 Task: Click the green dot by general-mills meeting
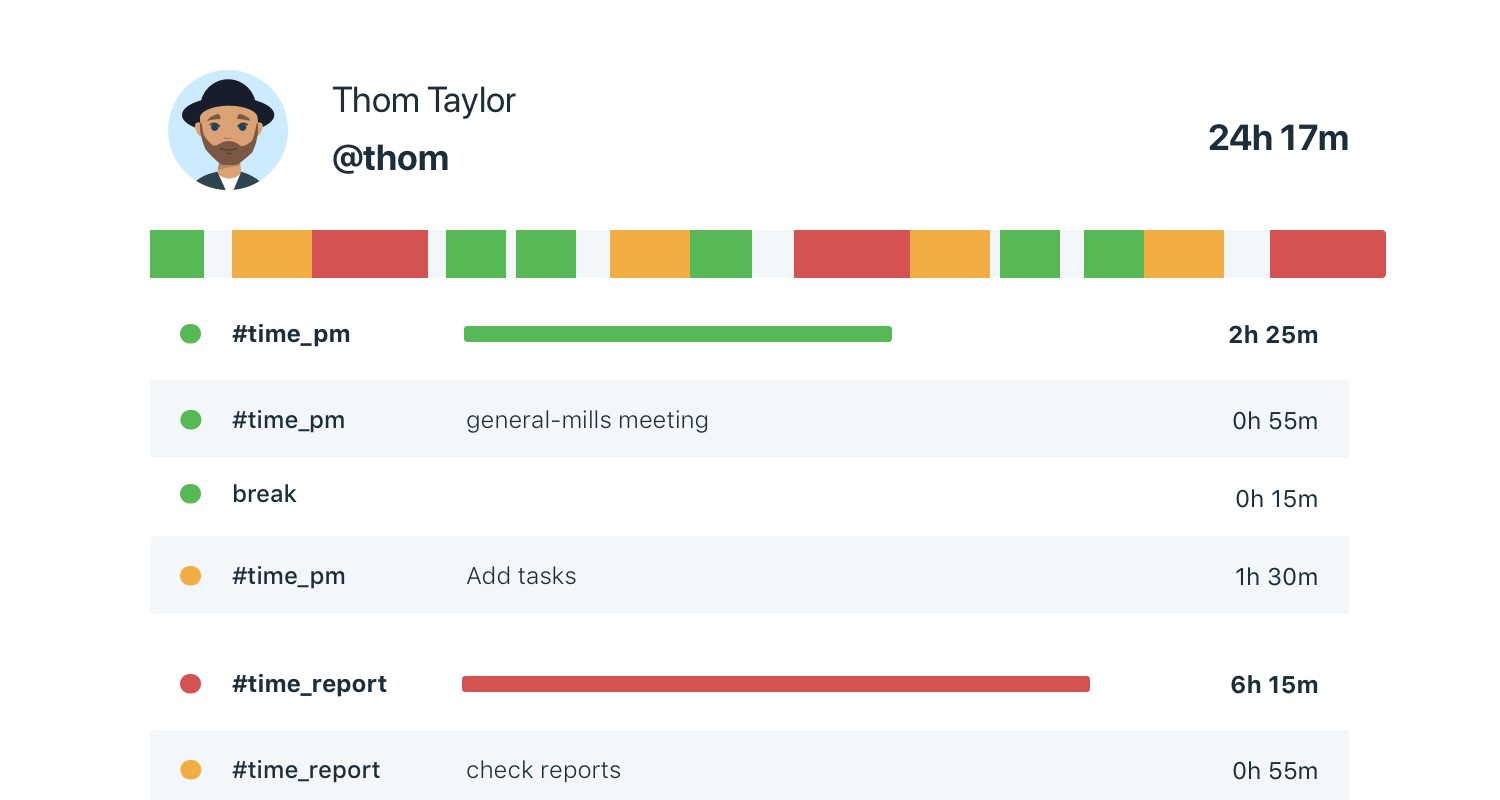[190, 420]
